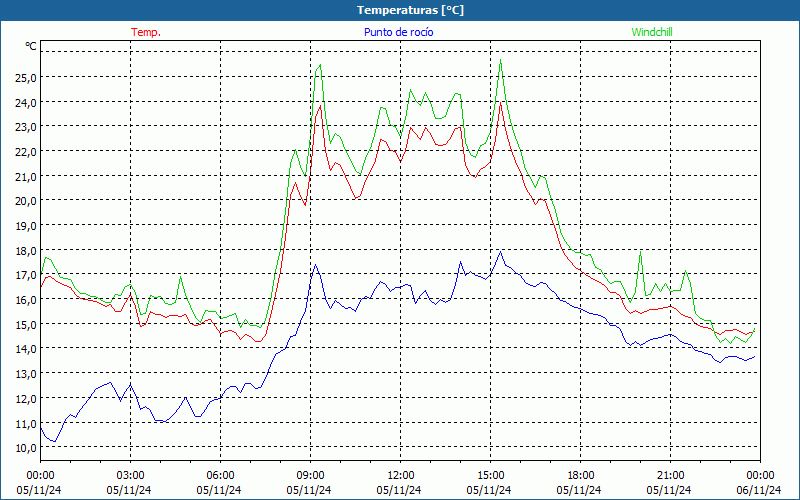The height and width of the screenshot is (500, 800).
Task: Click the 22,0 y-axis value
Action: [26, 152]
